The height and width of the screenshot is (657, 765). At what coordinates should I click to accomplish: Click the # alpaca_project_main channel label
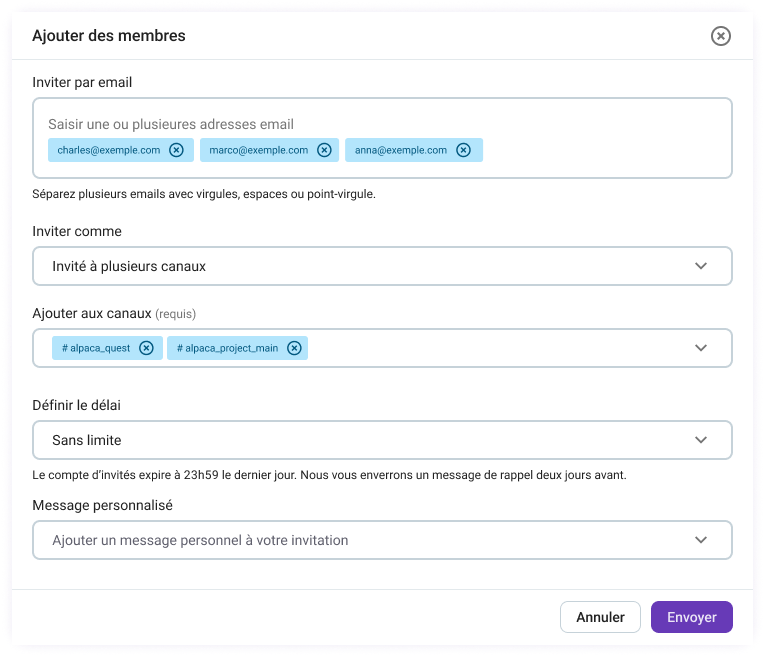point(227,348)
